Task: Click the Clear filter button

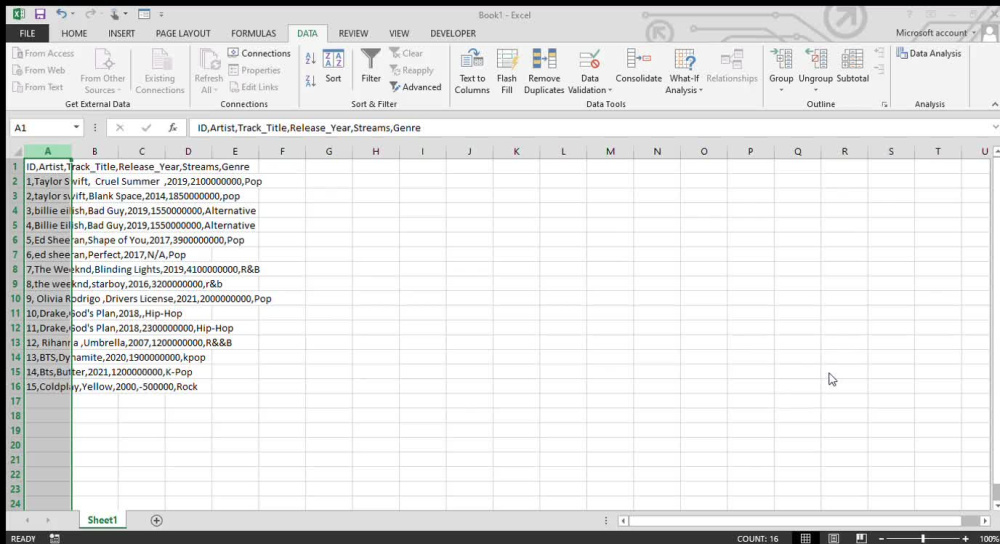Action: click(x=406, y=53)
